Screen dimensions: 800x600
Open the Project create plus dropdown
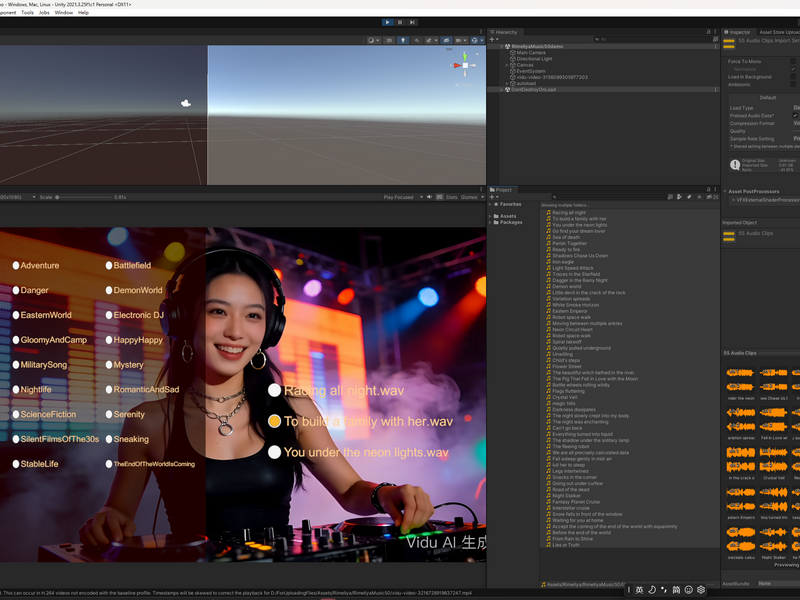(x=493, y=197)
